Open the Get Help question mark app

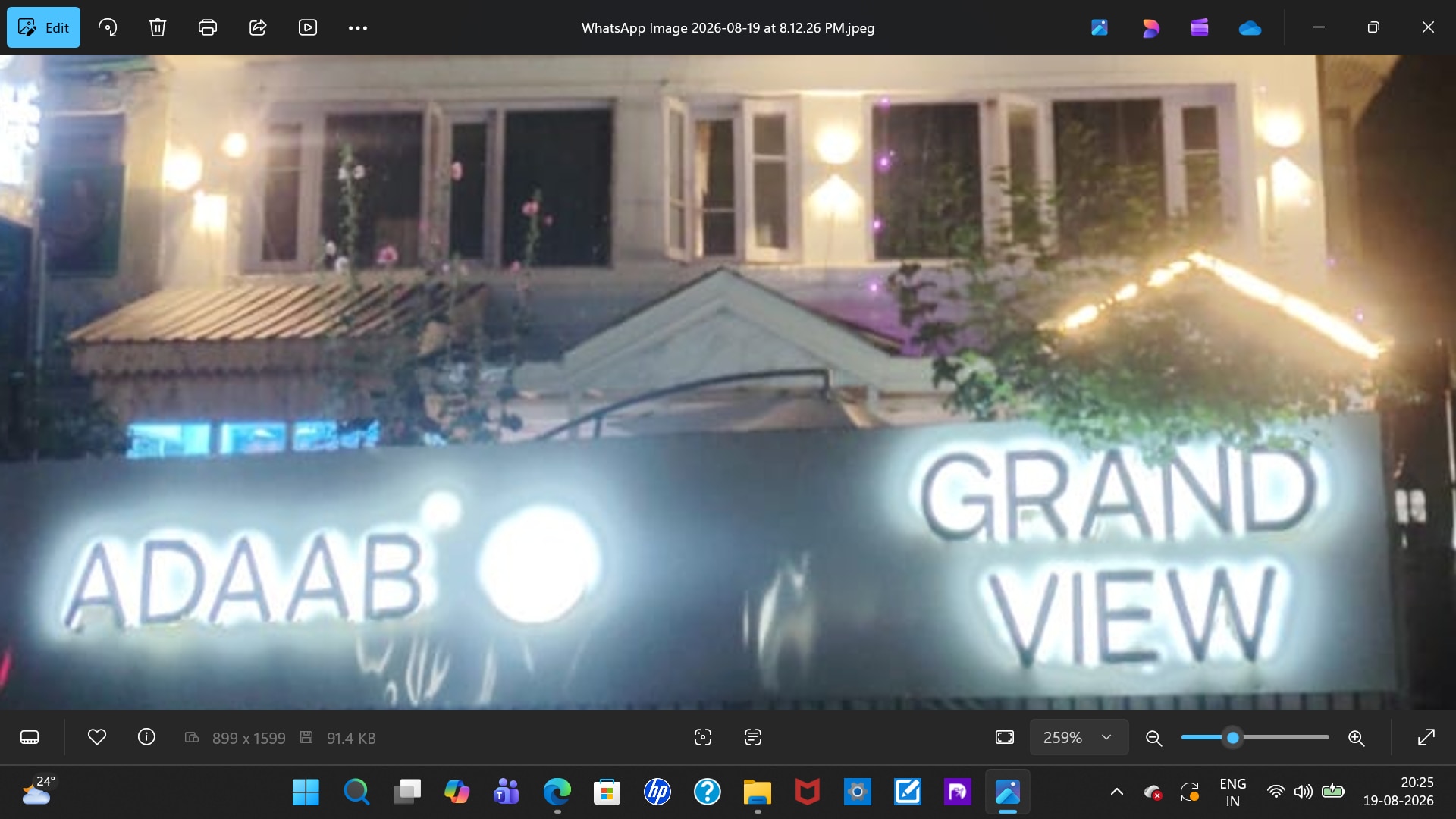[708, 792]
